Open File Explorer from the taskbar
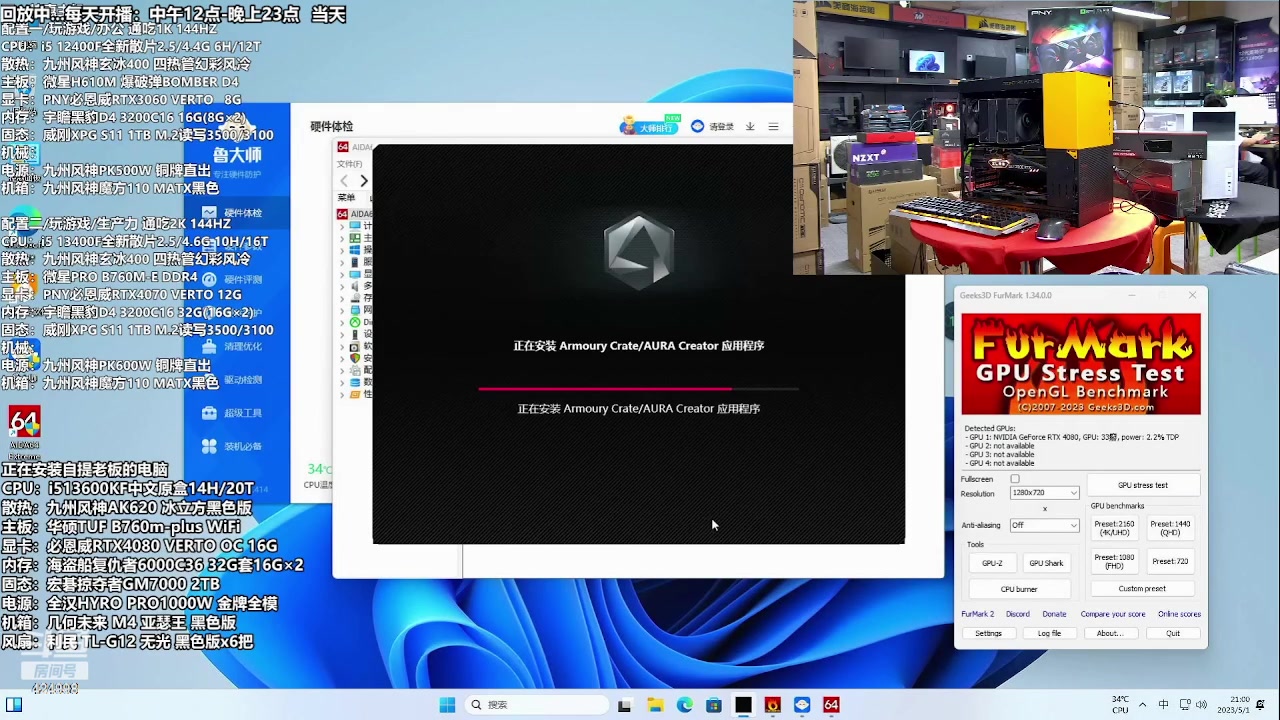The width and height of the screenshot is (1280, 720). 655,705
